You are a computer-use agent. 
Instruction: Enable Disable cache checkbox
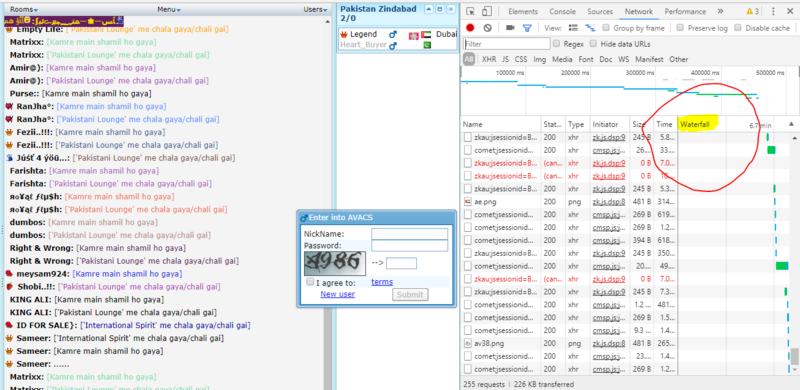[x=738, y=28]
